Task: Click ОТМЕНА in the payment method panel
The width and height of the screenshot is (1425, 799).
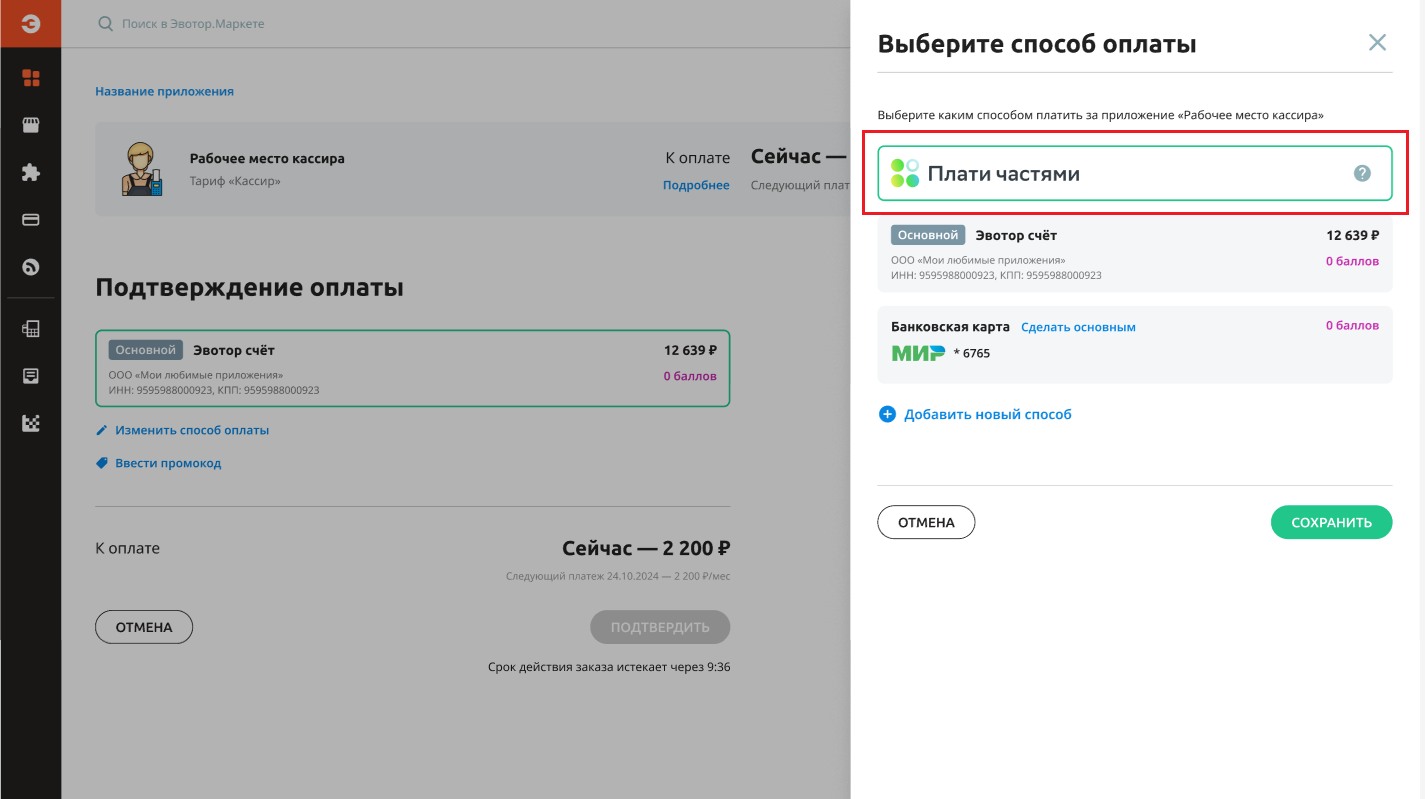Action: tap(926, 522)
